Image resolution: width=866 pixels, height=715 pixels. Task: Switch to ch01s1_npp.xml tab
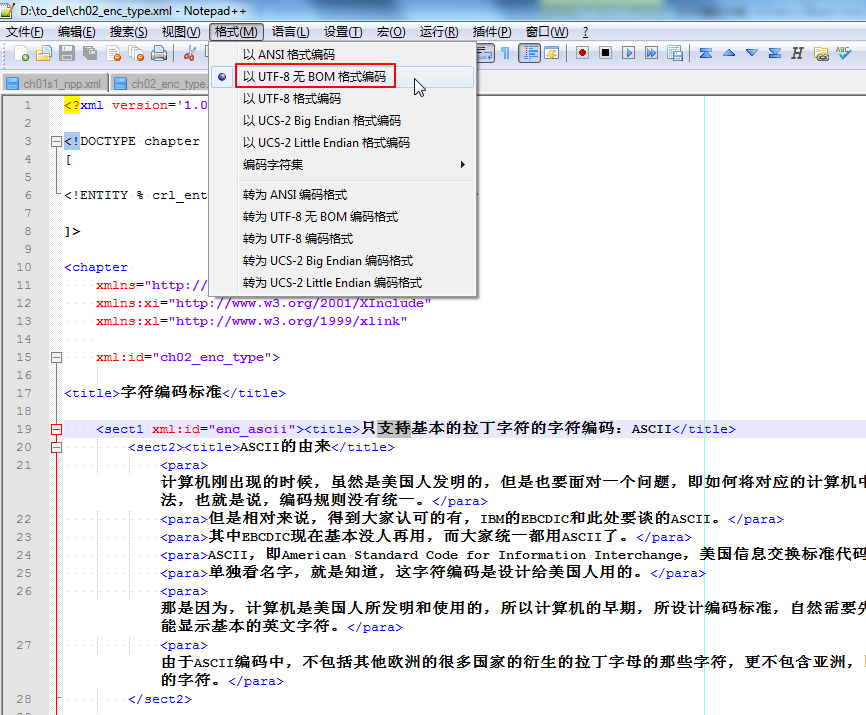click(x=55, y=83)
